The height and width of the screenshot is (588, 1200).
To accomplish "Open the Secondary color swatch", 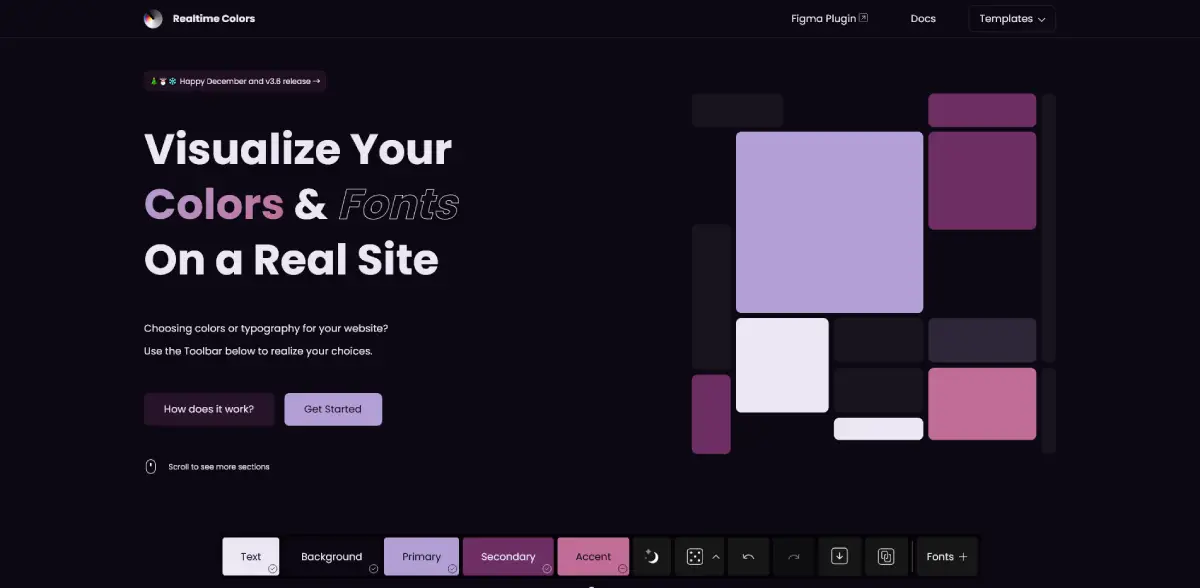I will pos(507,556).
